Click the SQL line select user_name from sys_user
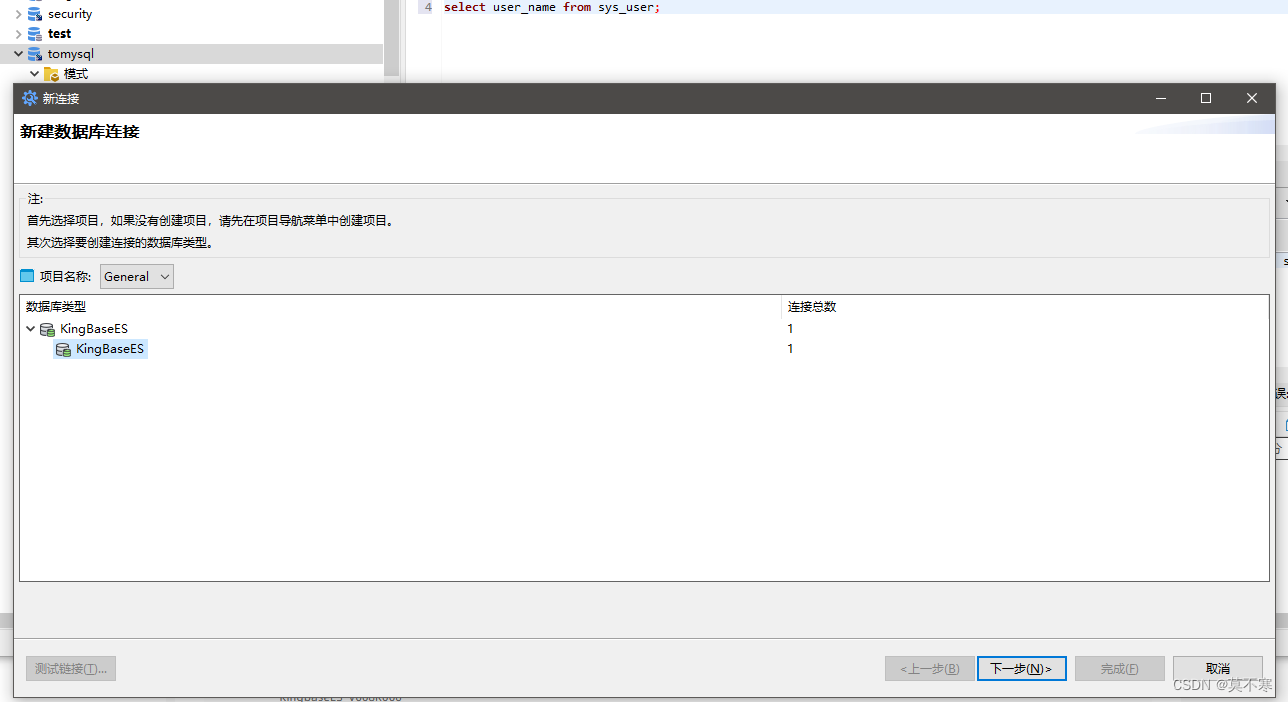Screen dimensions: 1288x702 [x=552, y=7]
